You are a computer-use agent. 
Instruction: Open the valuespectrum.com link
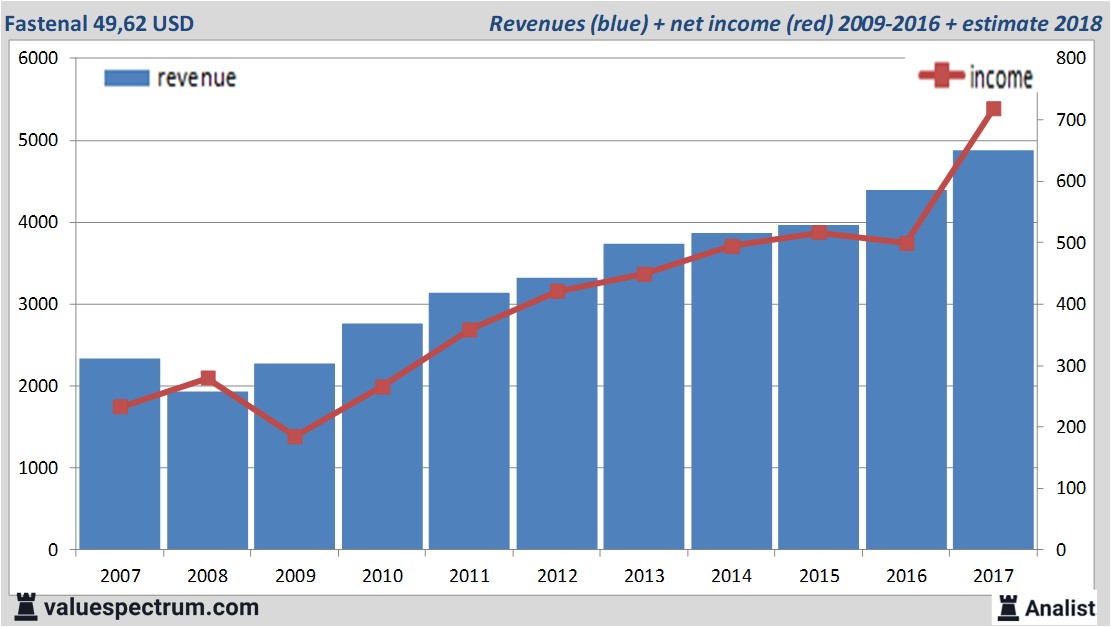tap(151, 608)
